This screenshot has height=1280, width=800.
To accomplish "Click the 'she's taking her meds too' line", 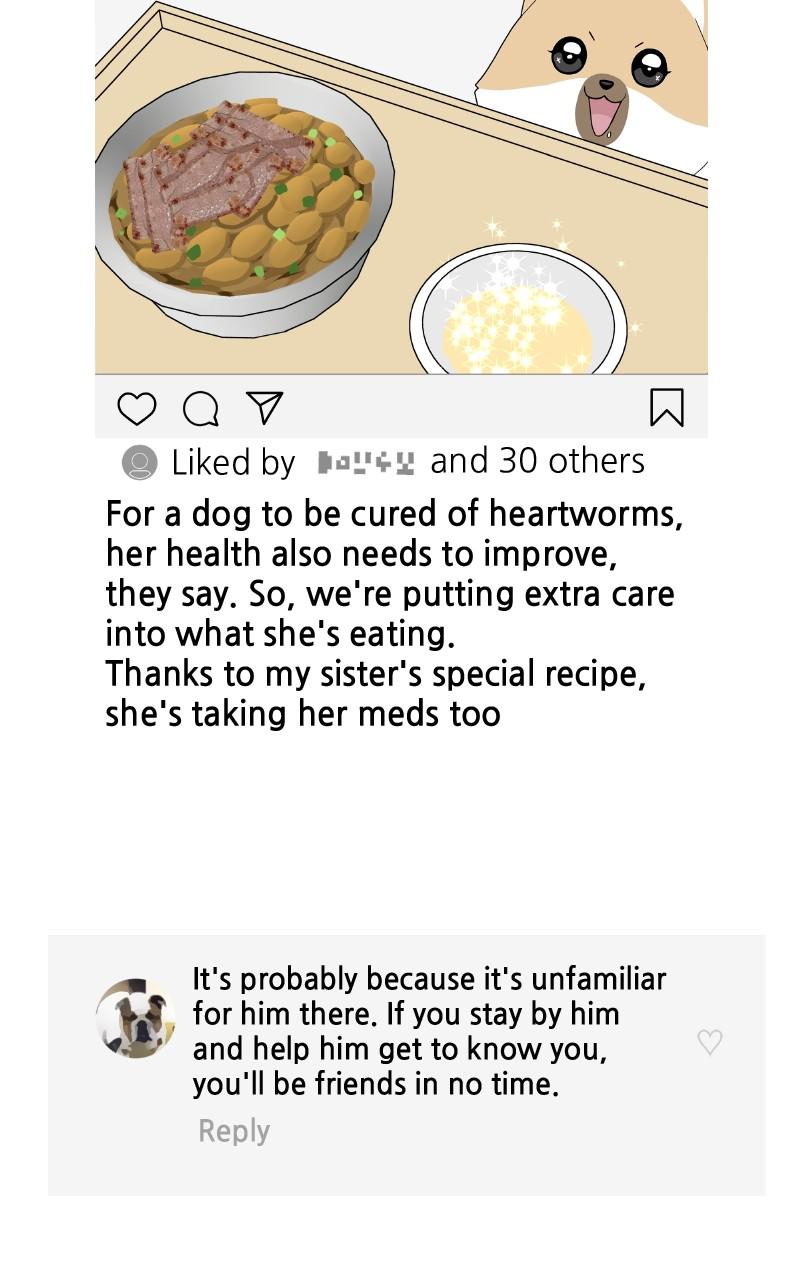I will 303,714.
